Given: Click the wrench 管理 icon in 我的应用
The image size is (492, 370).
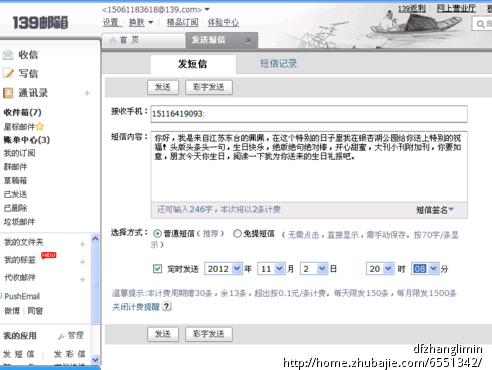Looking at the screenshot, I should point(61,336).
